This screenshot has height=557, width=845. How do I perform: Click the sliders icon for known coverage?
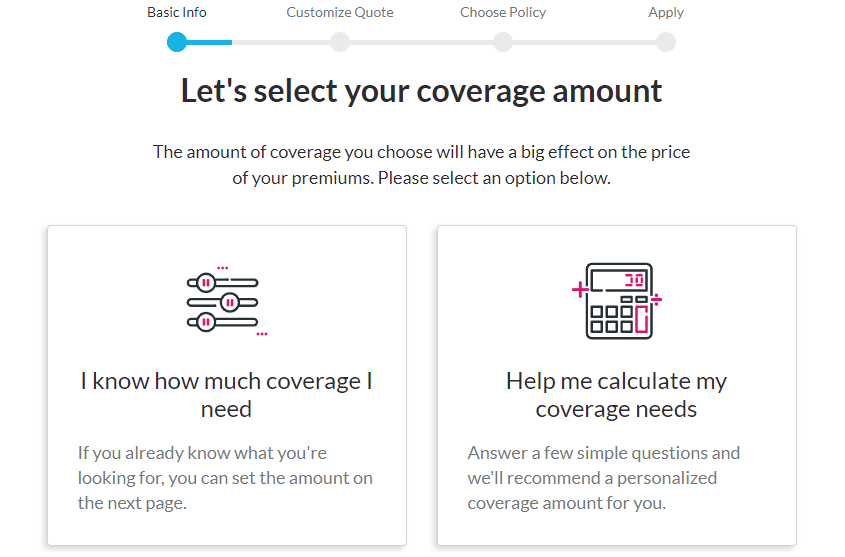227,301
